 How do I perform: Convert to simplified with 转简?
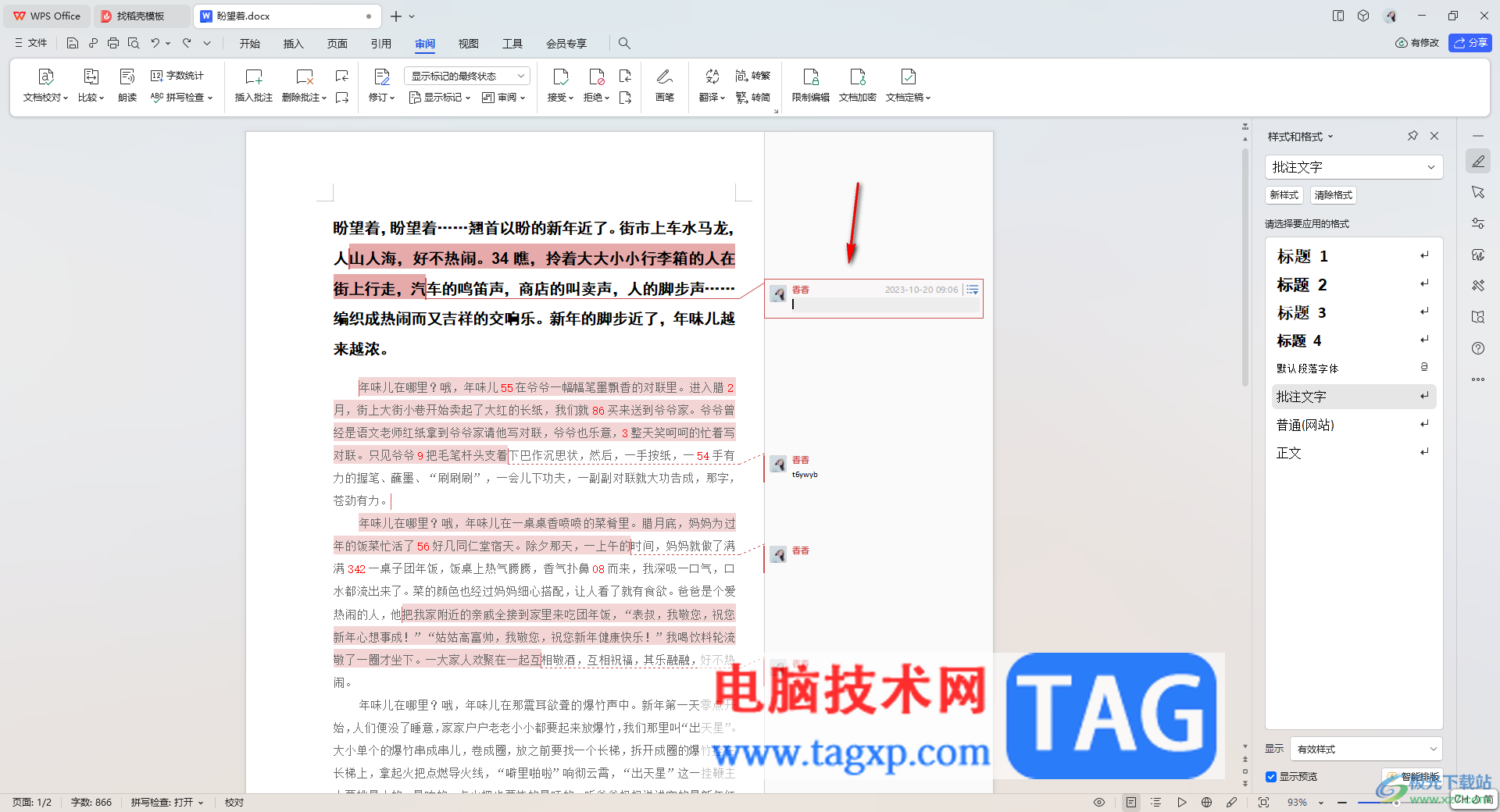pyautogui.click(x=752, y=98)
